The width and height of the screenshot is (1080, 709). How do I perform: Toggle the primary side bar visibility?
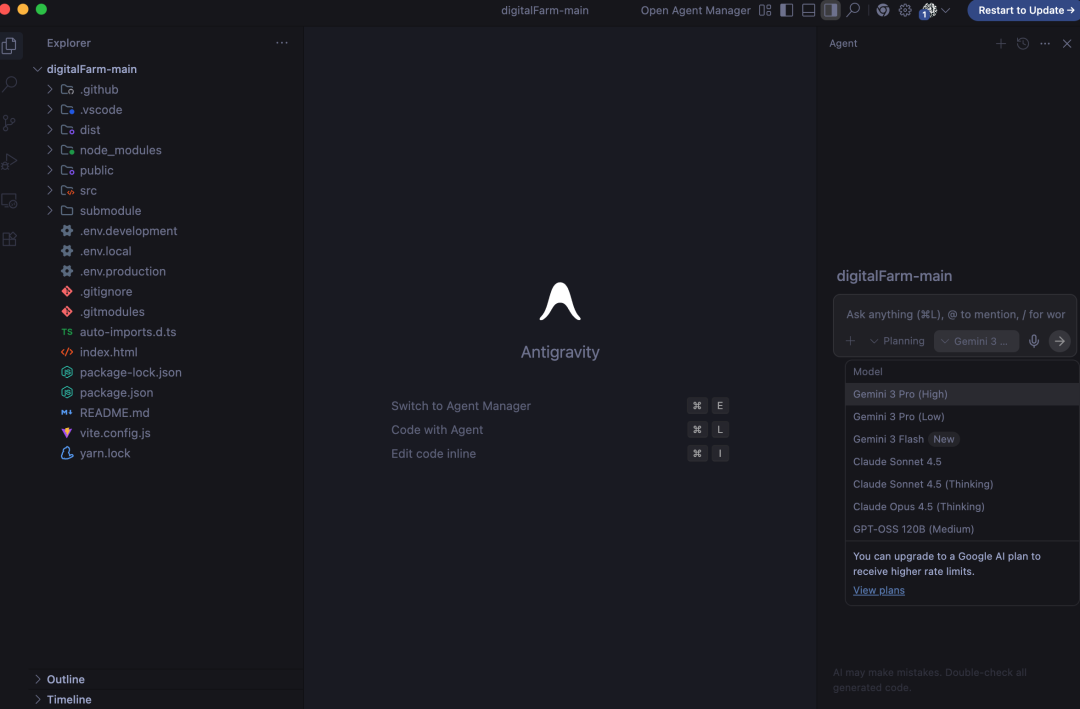[x=787, y=10]
